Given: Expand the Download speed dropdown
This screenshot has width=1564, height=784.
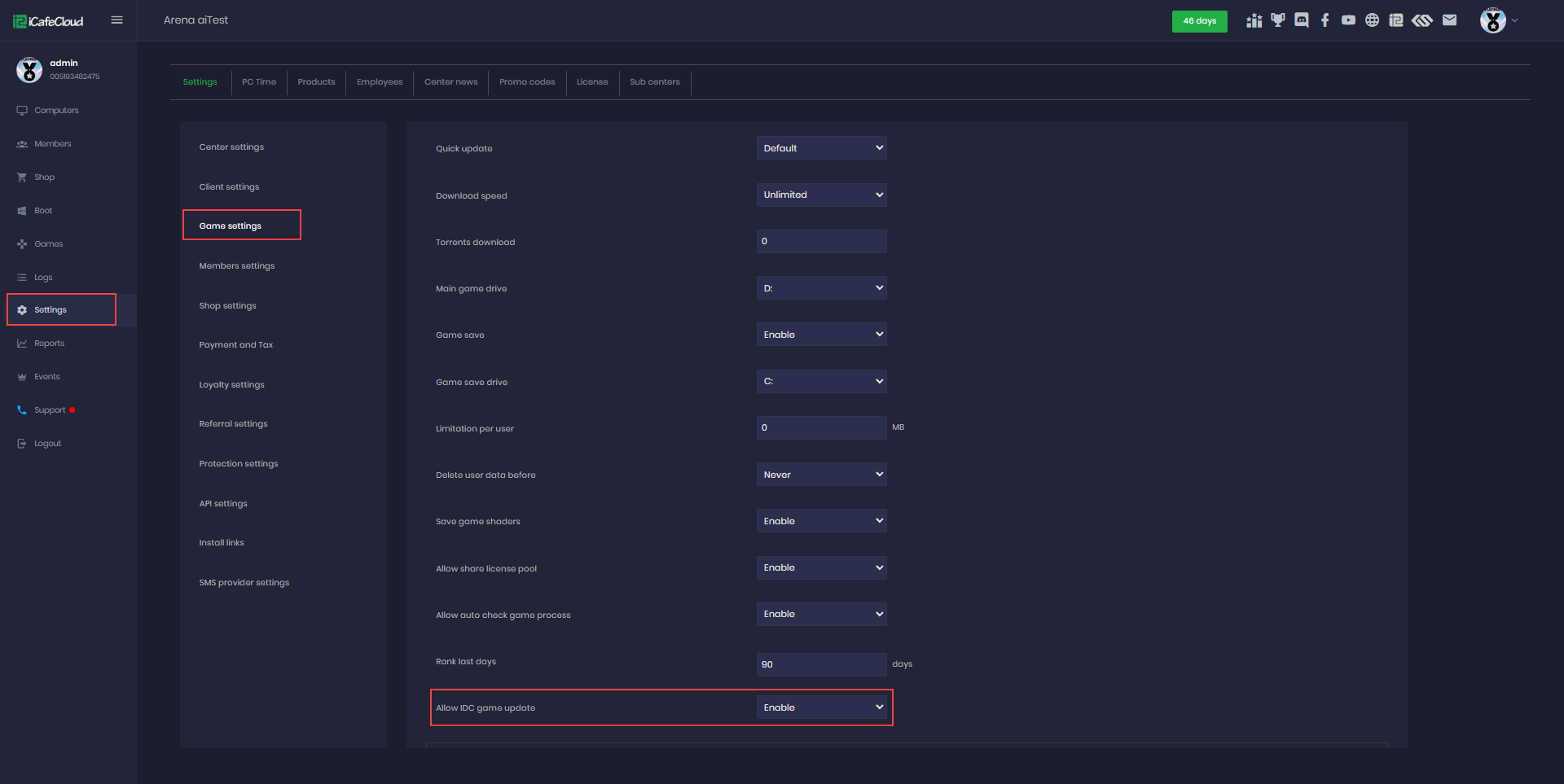Looking at the screenshot, I should [821, 195].
